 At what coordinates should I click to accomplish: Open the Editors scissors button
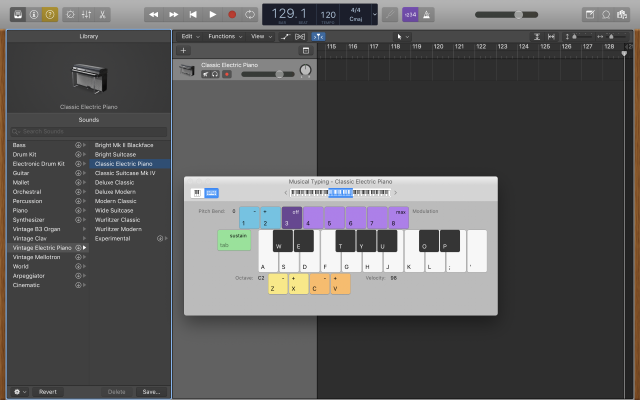click(x=102, y=15)
